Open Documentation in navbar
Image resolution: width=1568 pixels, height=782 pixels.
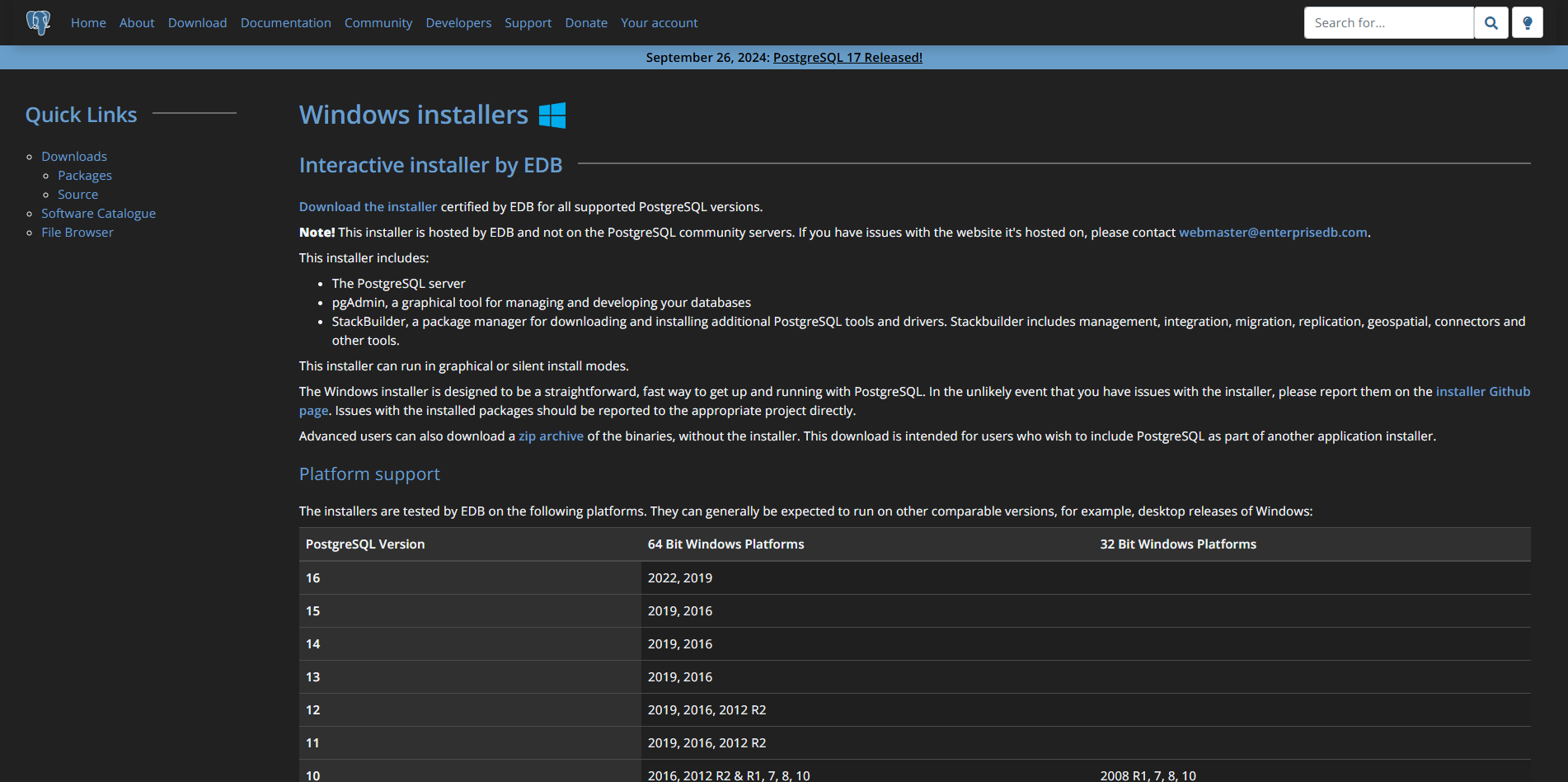(x=286, y=23)
